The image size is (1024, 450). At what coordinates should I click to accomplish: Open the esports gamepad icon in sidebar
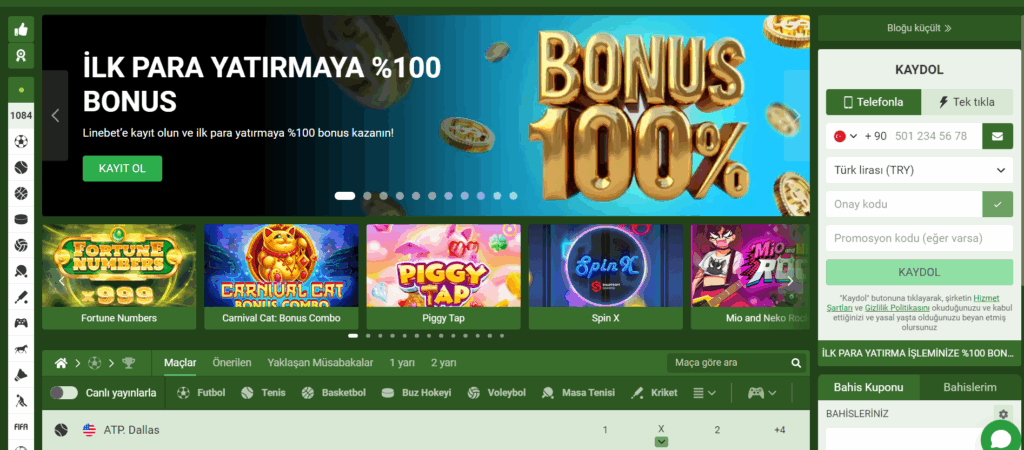[21, 323]
